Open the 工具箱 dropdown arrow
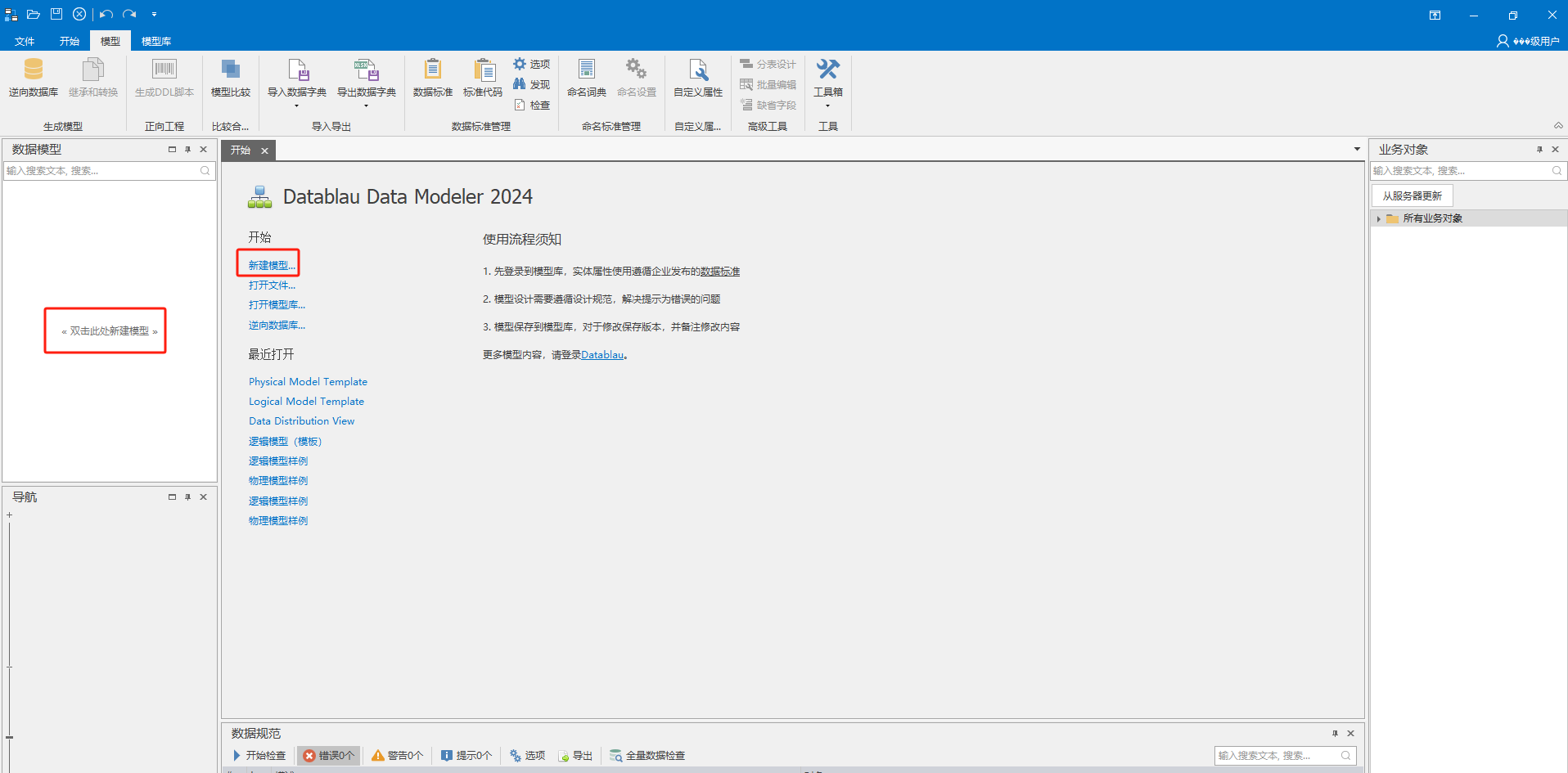The image size is (1568, 773). point(828,106)
